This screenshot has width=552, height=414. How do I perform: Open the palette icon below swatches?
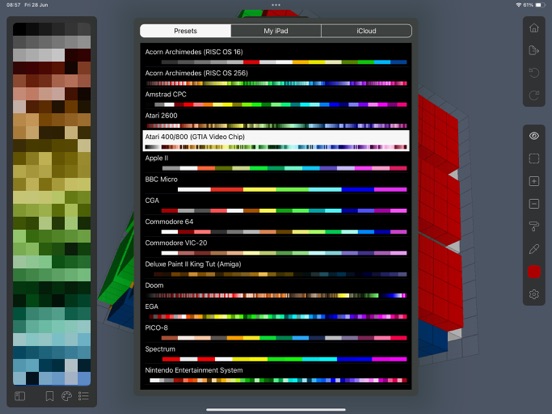click(x=67, y=396)
